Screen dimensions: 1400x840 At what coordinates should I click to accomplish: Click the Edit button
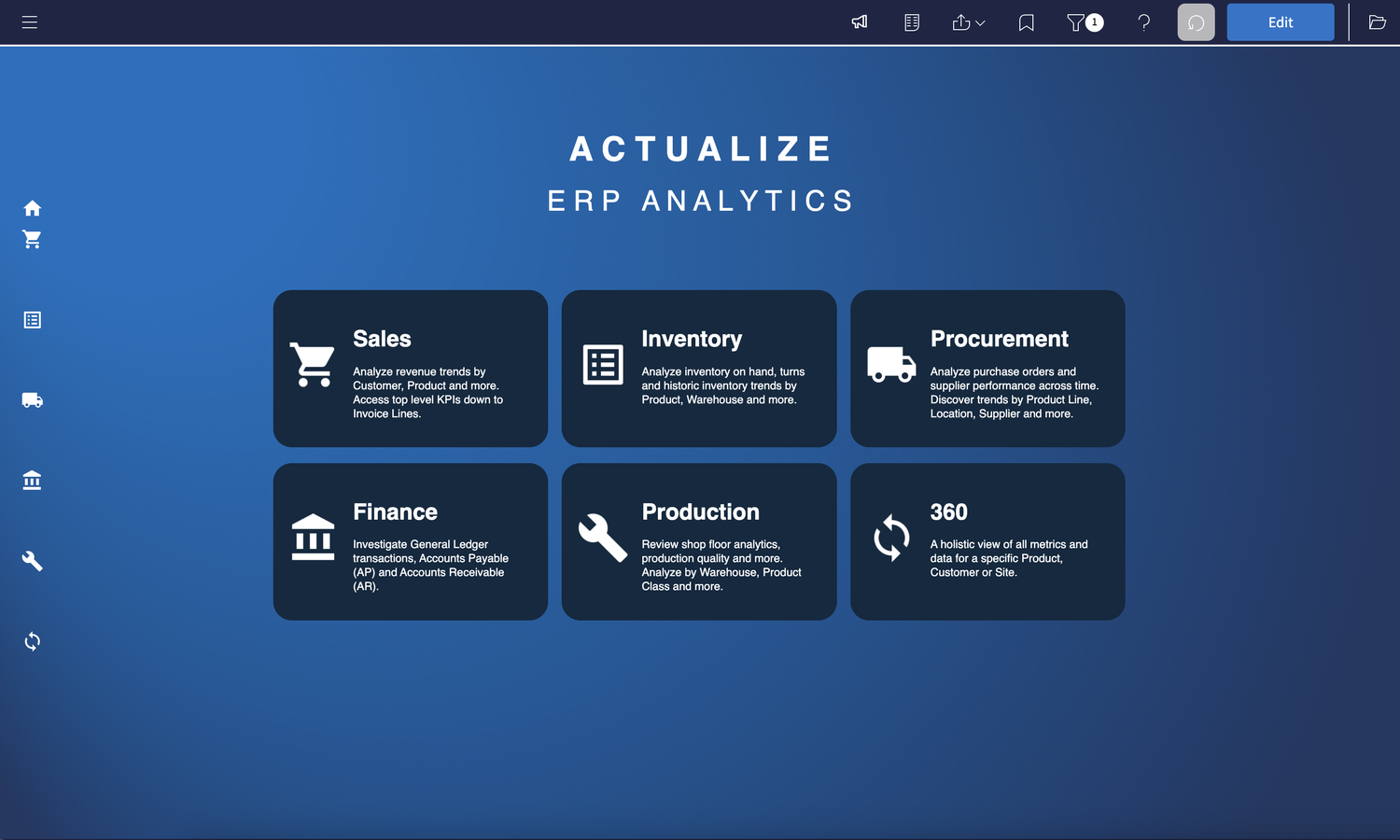(1281, 22)
